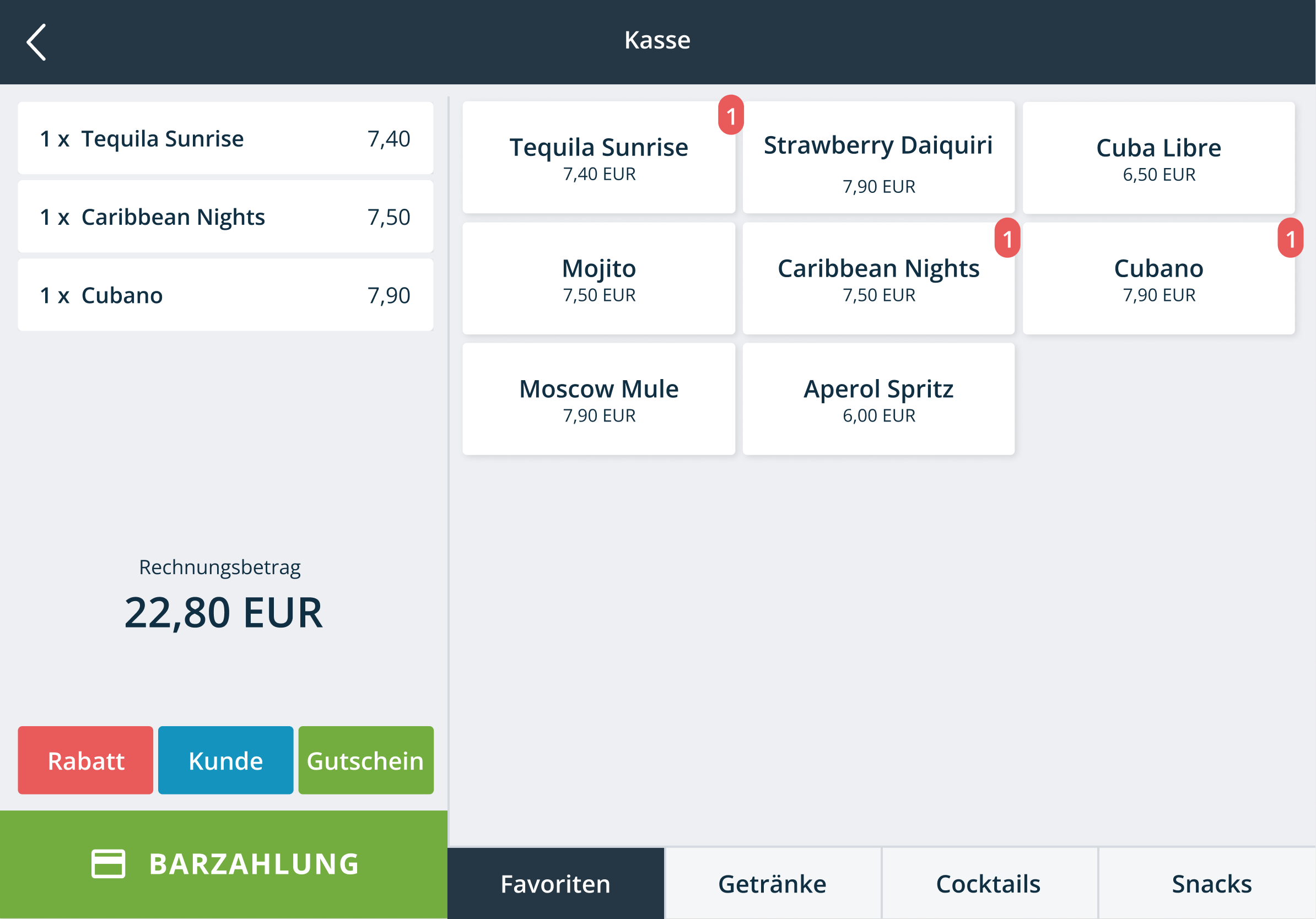Viewport: 1316px width, 919px height.
Task: Open the Rabatt dialog
Action: (x=85, y=760)
